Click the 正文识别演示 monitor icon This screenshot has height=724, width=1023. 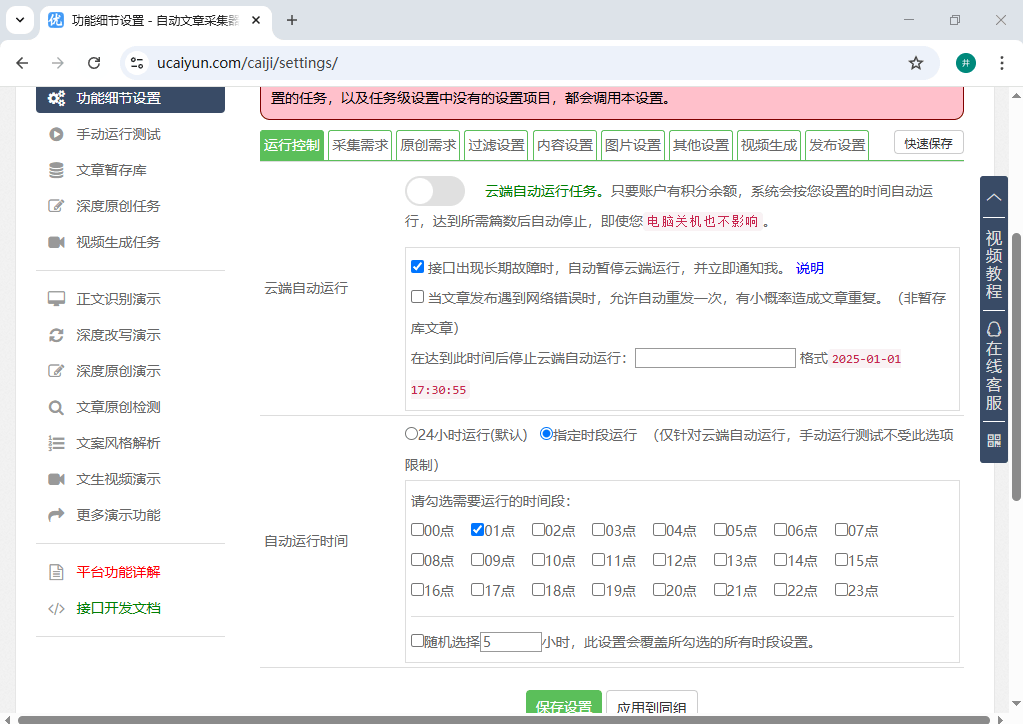click(58, 298)
